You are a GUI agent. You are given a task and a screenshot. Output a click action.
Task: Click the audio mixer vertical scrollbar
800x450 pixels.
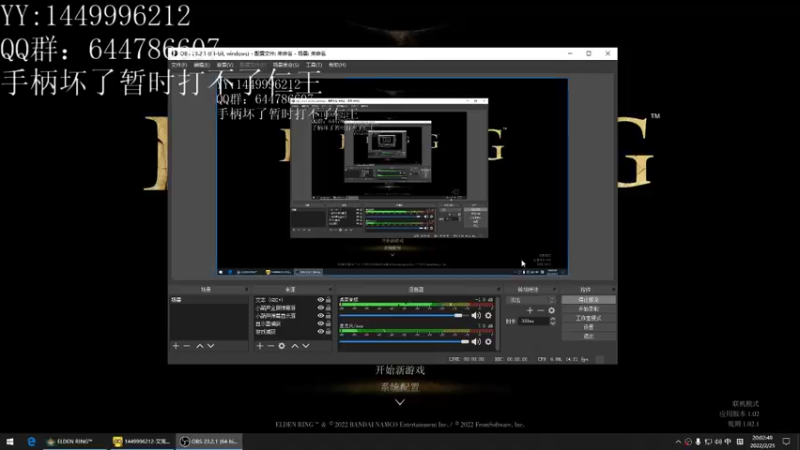(x=498, y=324)
